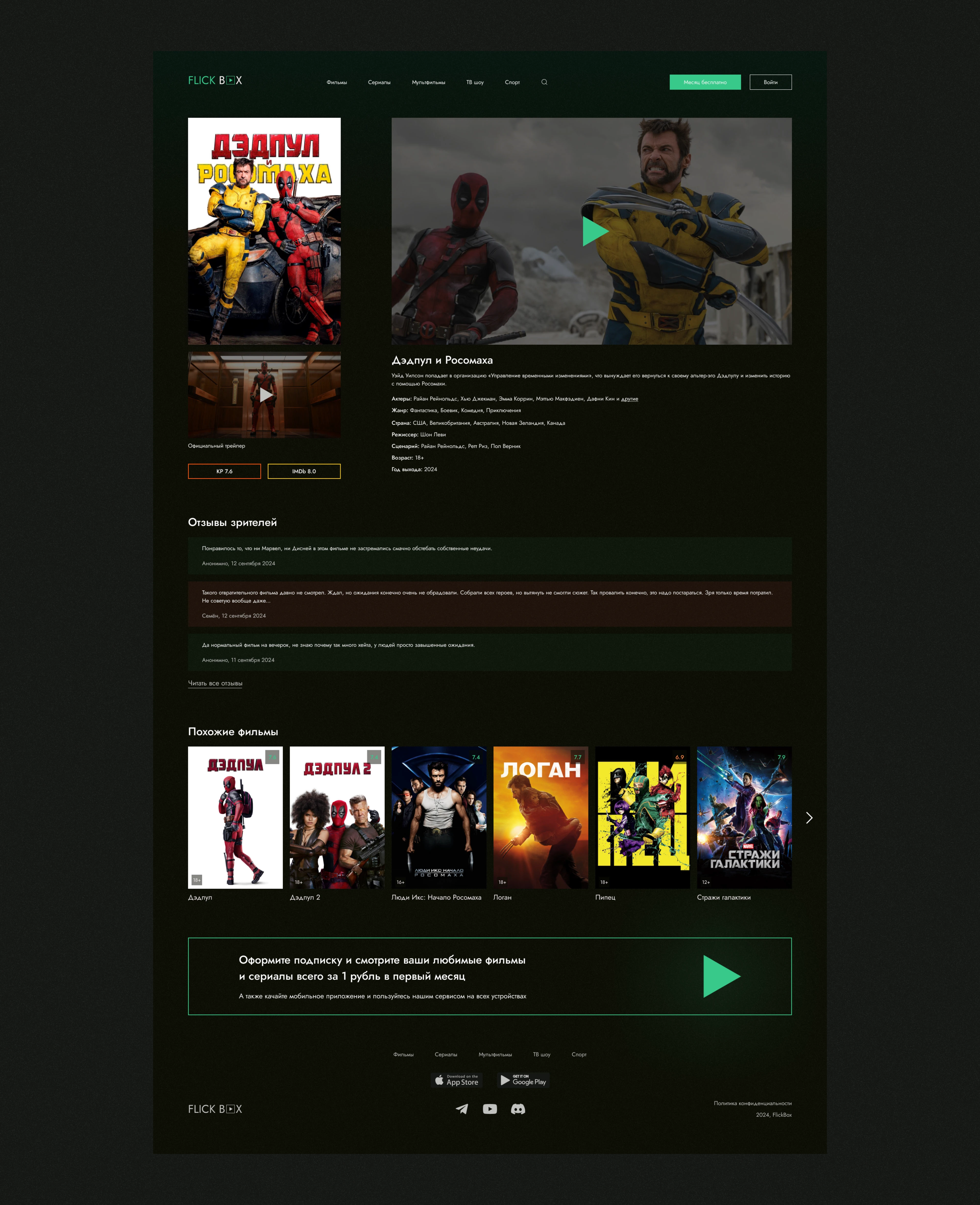
Task: Click the Год выхода: 2024 line
Action: (x=414, y=469)
